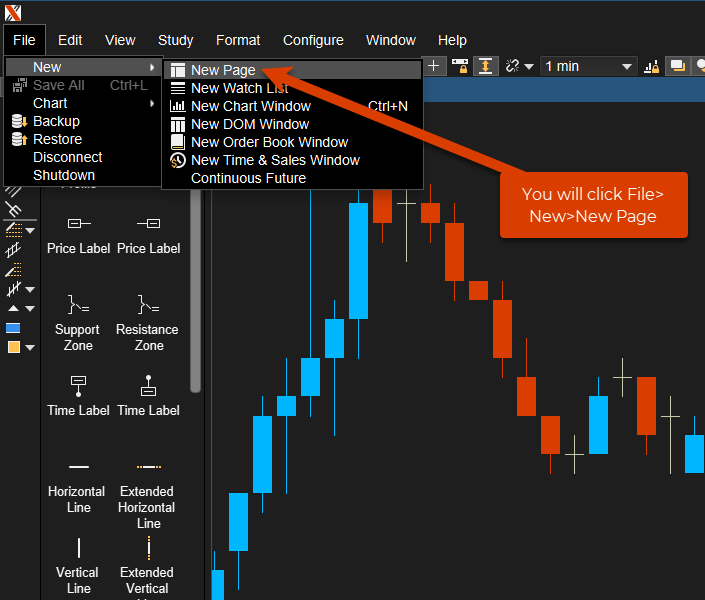Click the blue chart title bar
Viewport: 705px width, 600px height.
[x=564, y=90]
